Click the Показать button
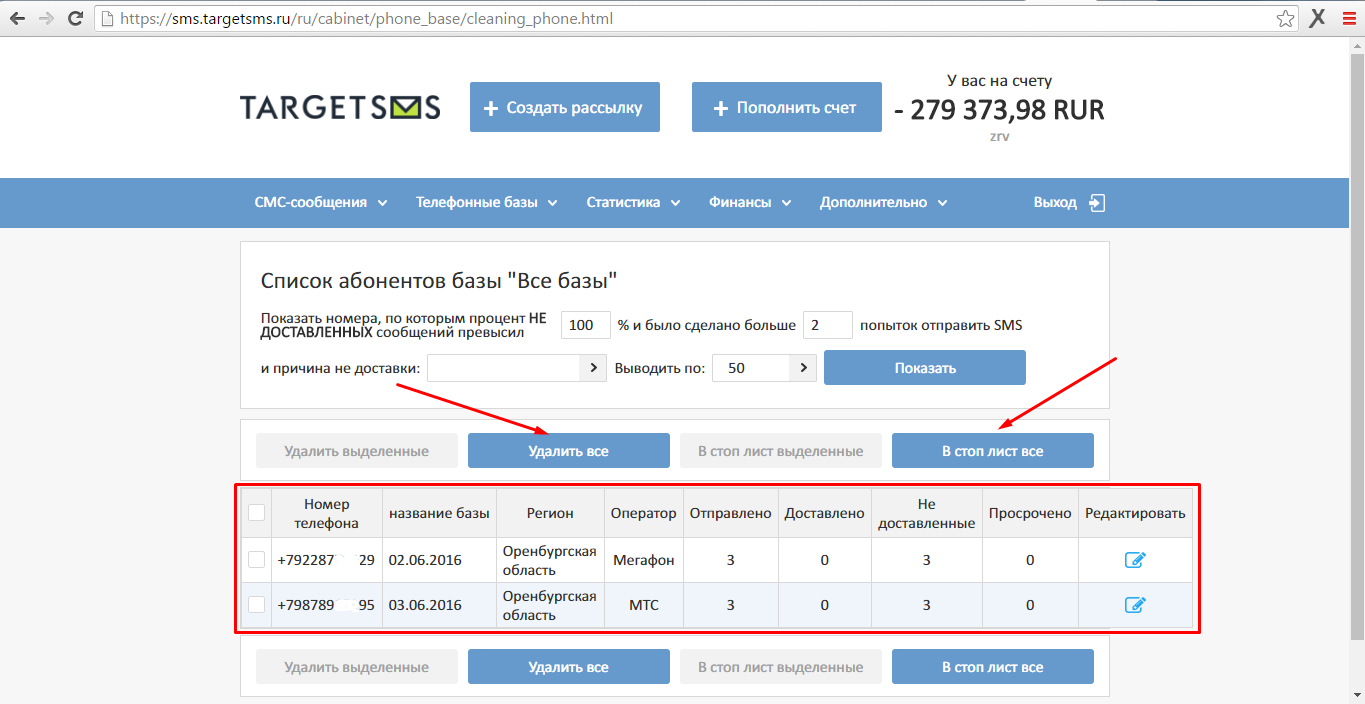Image resolution: width=1365 pixels, height=704 pixels. tap(925, 368)
